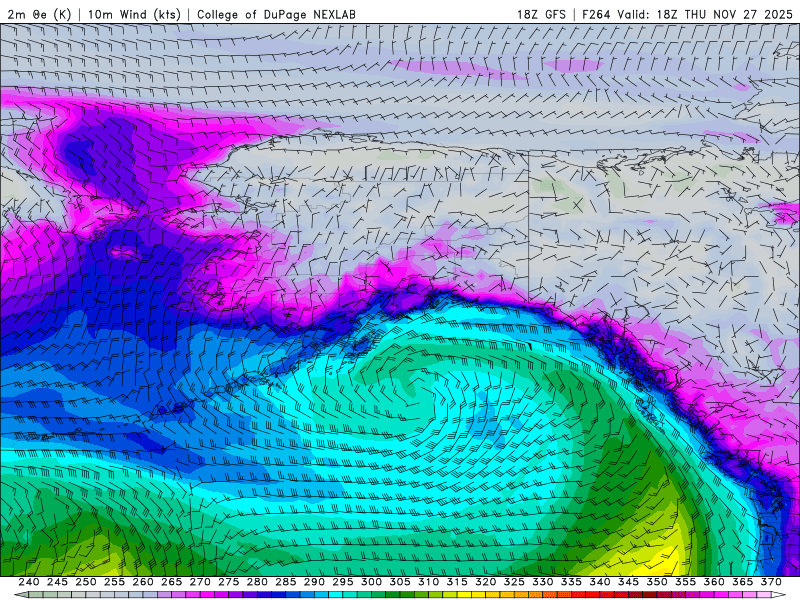Click the 250 color scale value
This screenshot has height=600, width=800.
click(86, 582)
